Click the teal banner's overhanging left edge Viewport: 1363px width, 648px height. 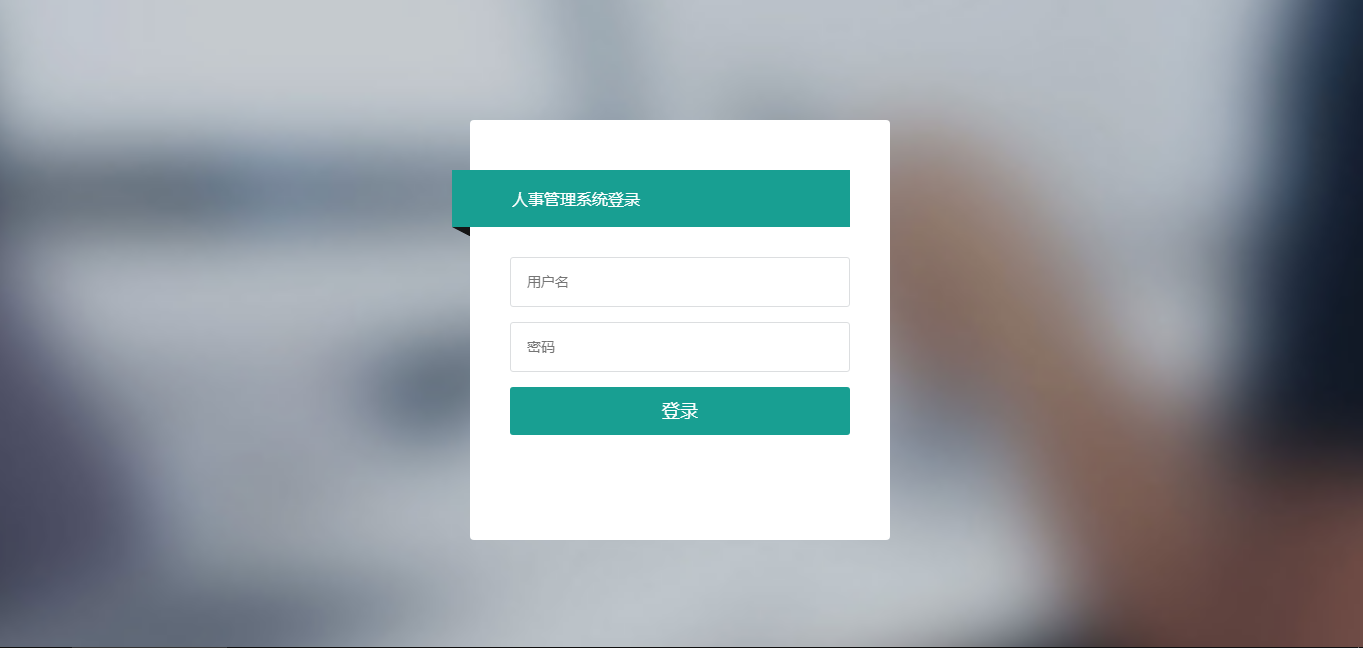click(x=461, y=198)
